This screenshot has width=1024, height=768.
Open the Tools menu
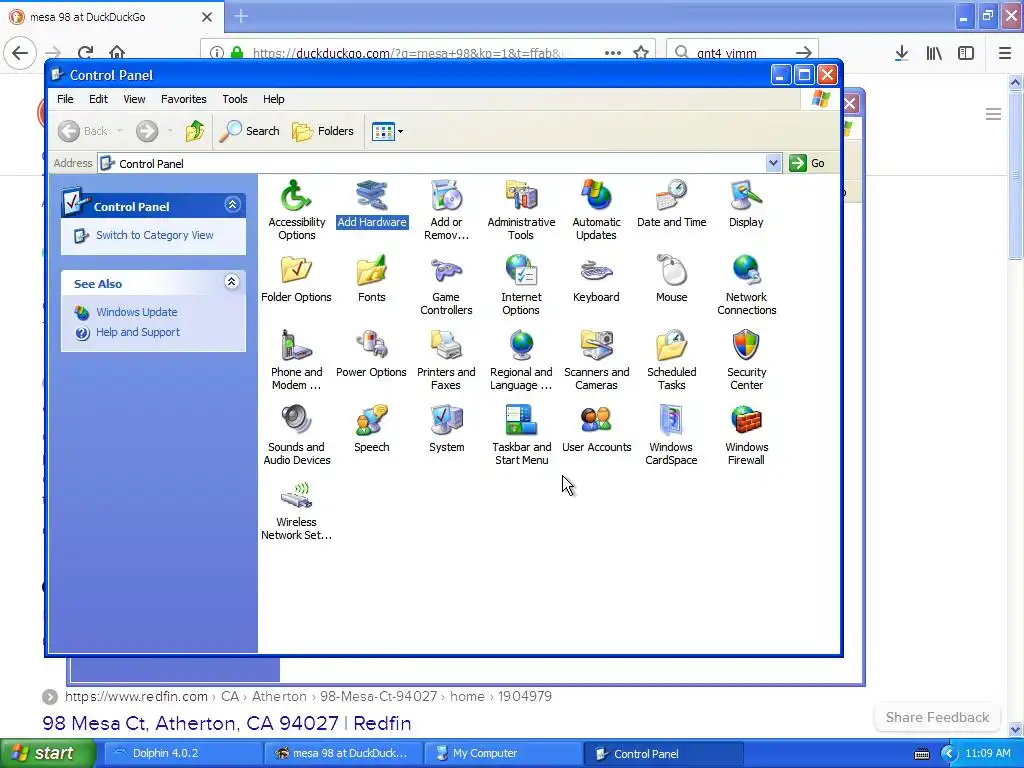coord(234,99)
